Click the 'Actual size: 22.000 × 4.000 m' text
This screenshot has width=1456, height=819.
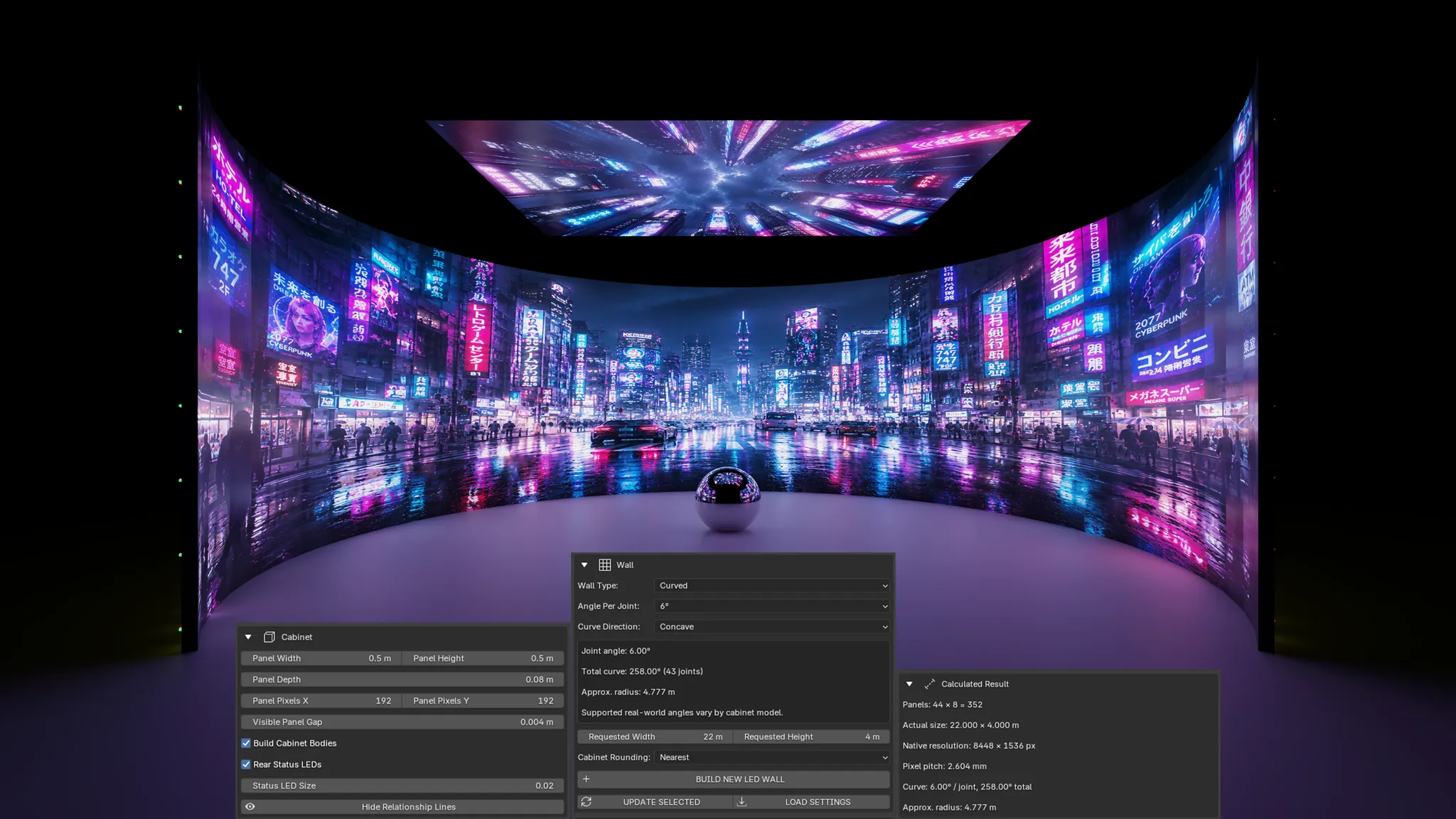(x=960, y=726)
